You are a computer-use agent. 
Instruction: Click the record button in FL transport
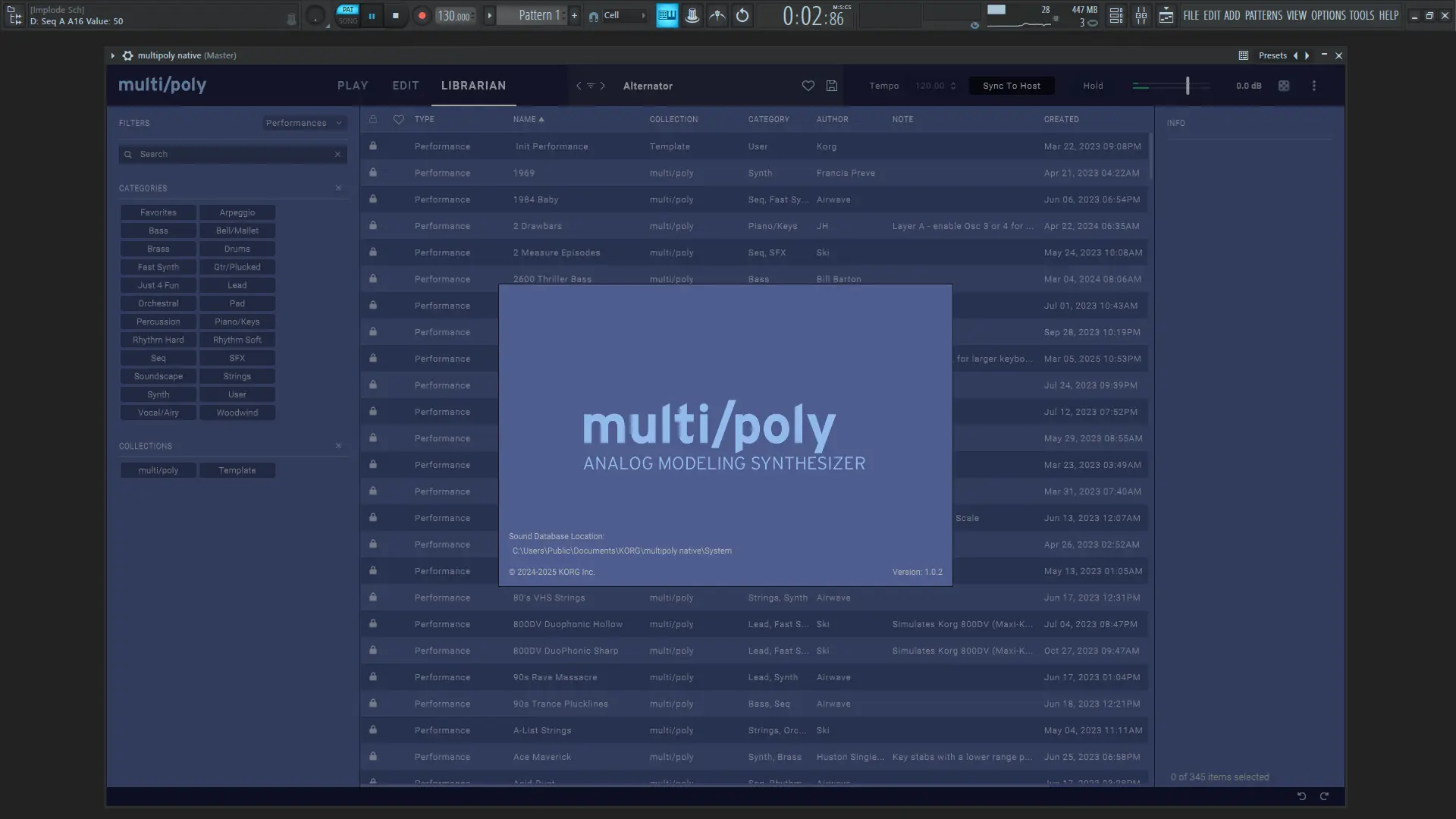[x=422, y=15]
